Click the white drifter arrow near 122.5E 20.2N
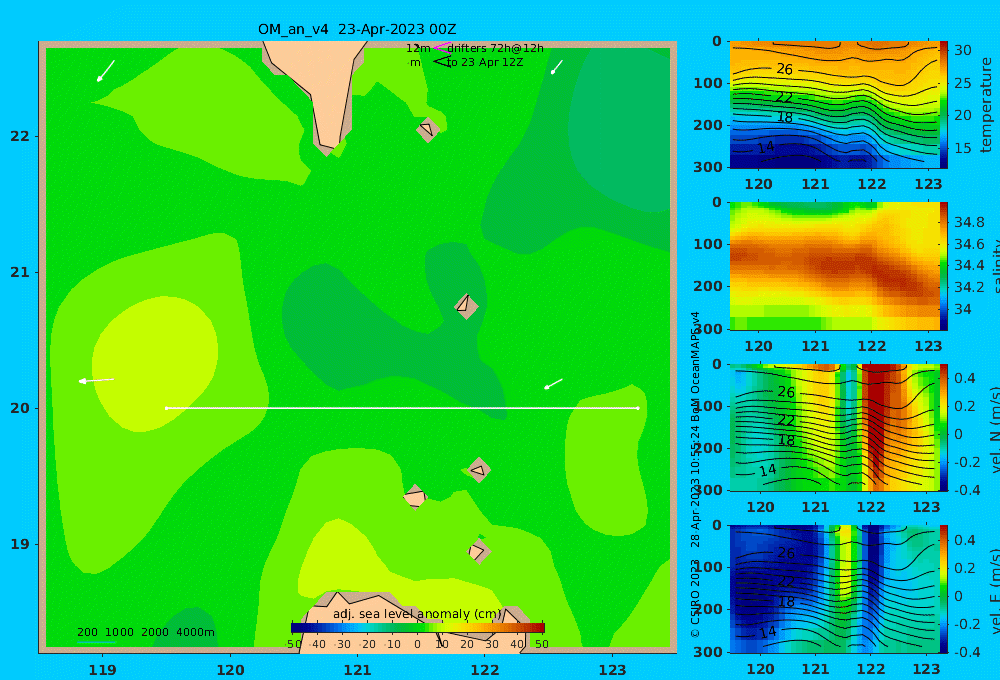Screen dimensions: 1000x680 (x=553, y=383)
